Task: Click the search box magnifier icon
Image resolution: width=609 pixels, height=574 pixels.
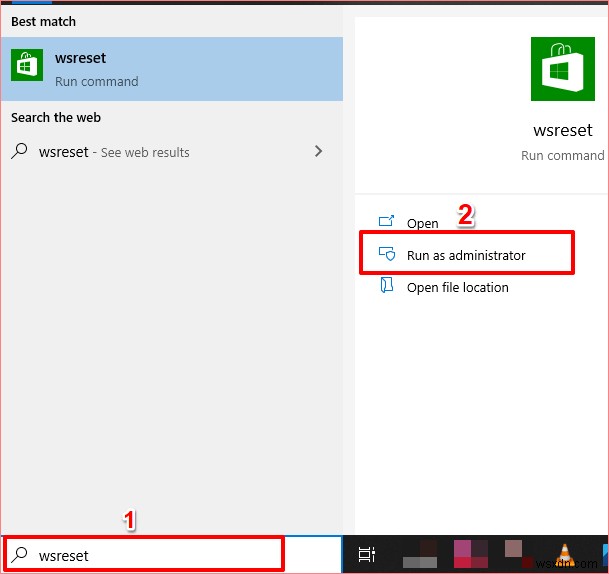Action: [x=19, y=555]
